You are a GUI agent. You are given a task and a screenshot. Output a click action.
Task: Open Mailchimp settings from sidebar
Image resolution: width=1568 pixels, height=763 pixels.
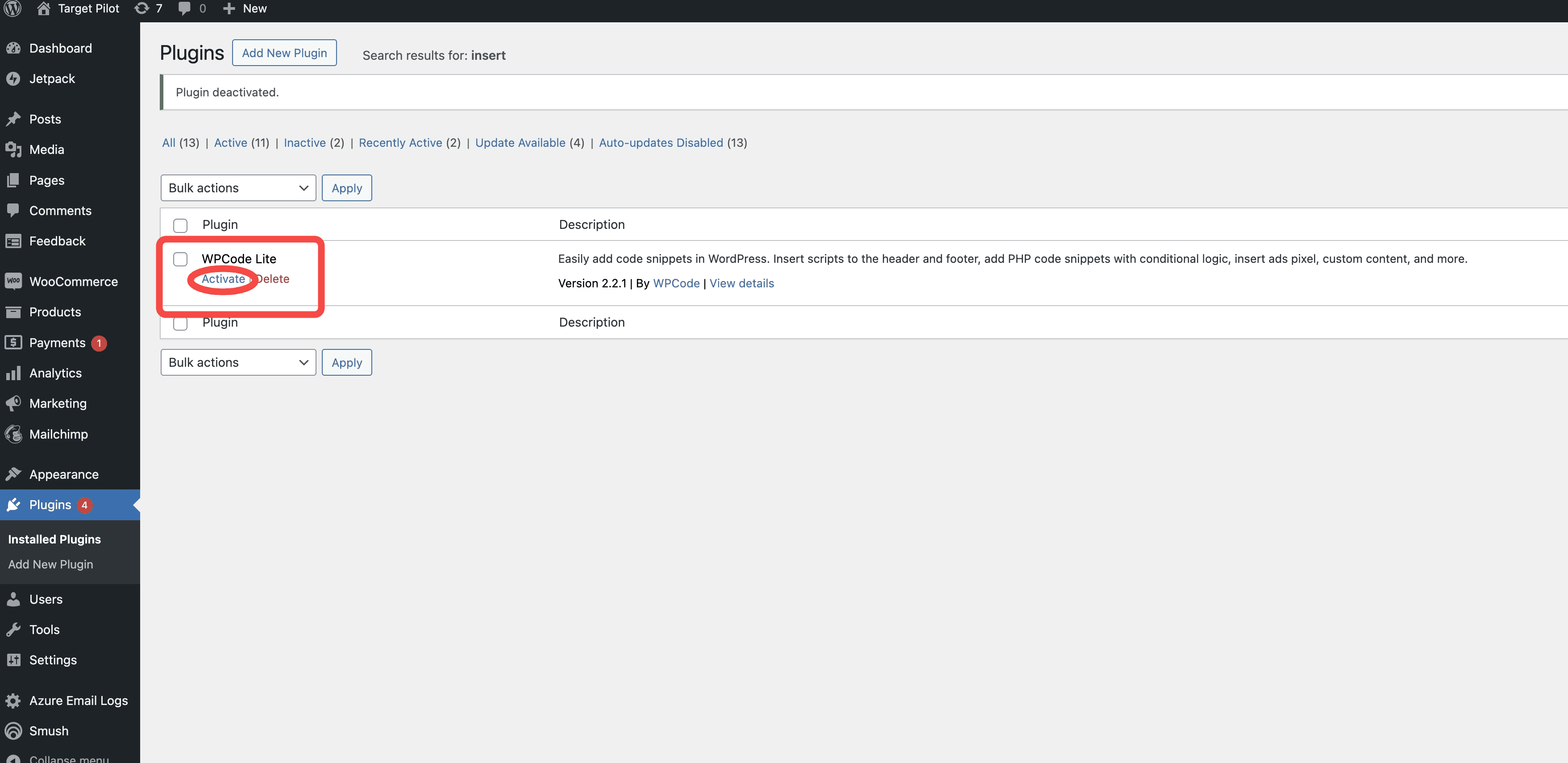point(58,434)
